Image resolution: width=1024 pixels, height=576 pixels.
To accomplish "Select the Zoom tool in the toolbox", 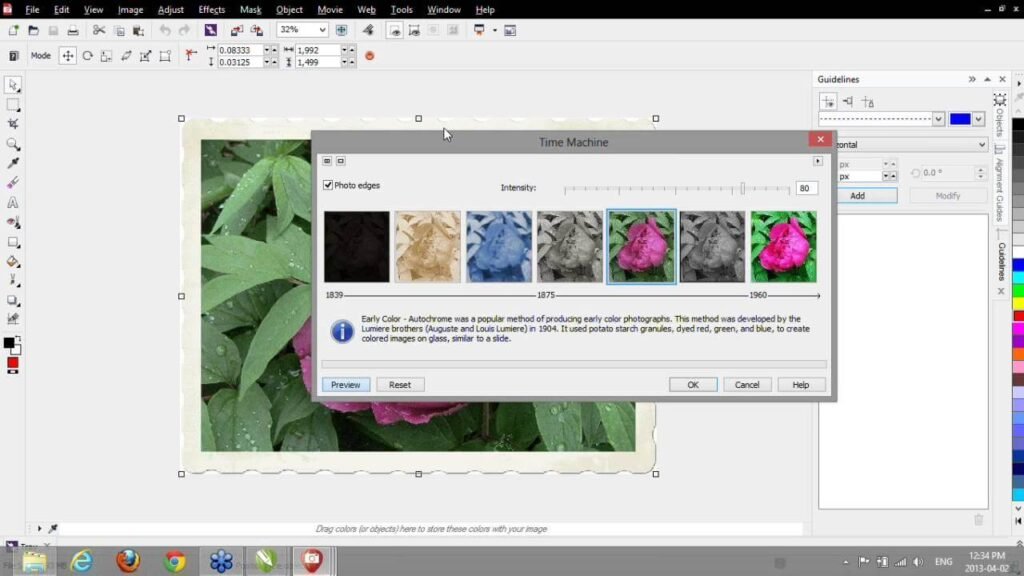I will pyautogui.click(x=12, y=144).
